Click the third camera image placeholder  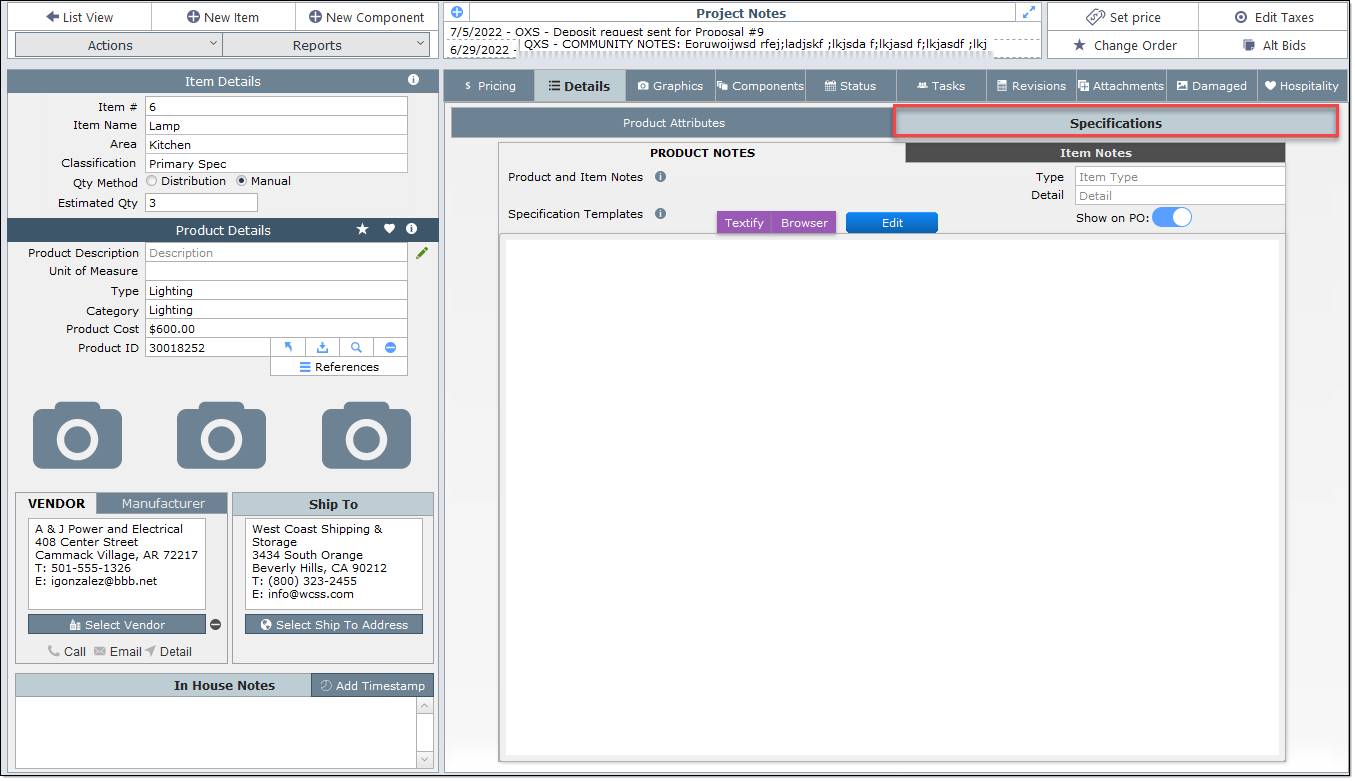tap(366, 435)
